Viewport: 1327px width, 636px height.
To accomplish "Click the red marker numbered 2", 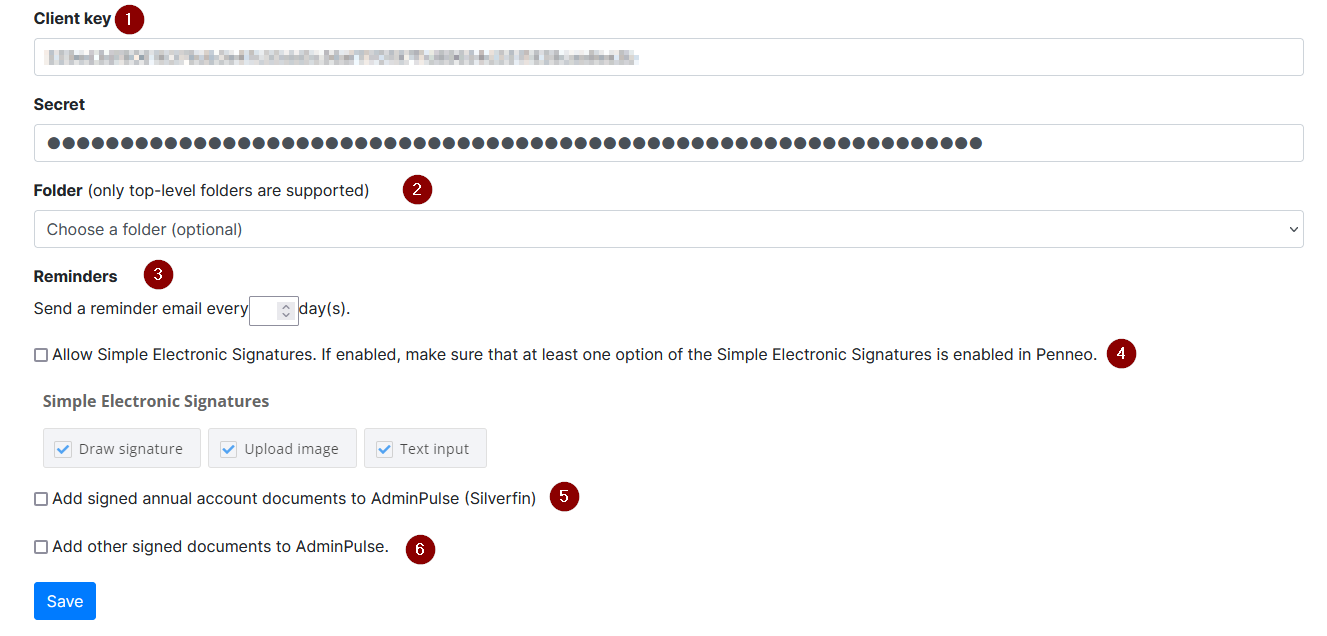I will 417,190.
